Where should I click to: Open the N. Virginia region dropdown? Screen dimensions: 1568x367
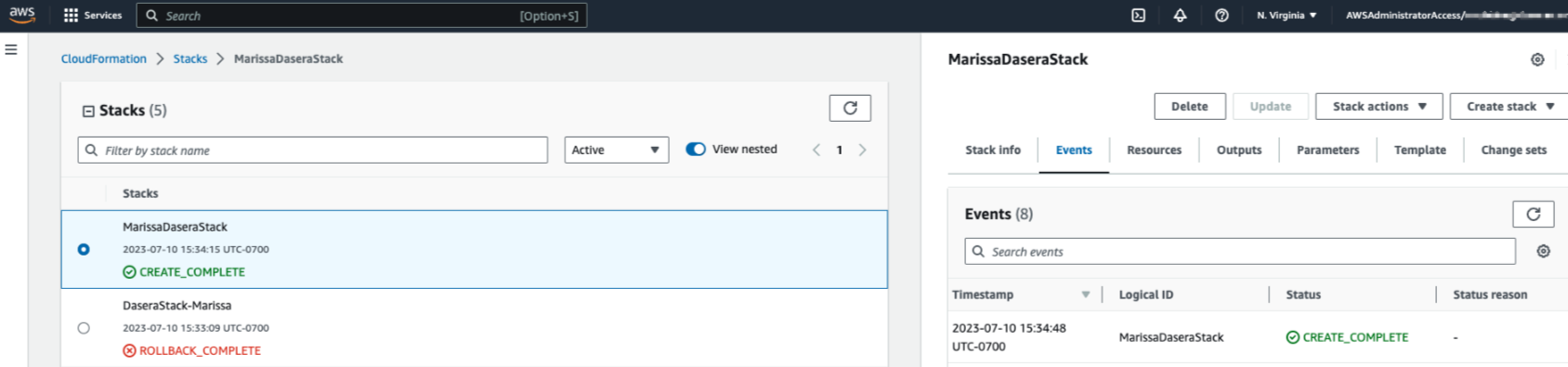(x=1287, y=16)
